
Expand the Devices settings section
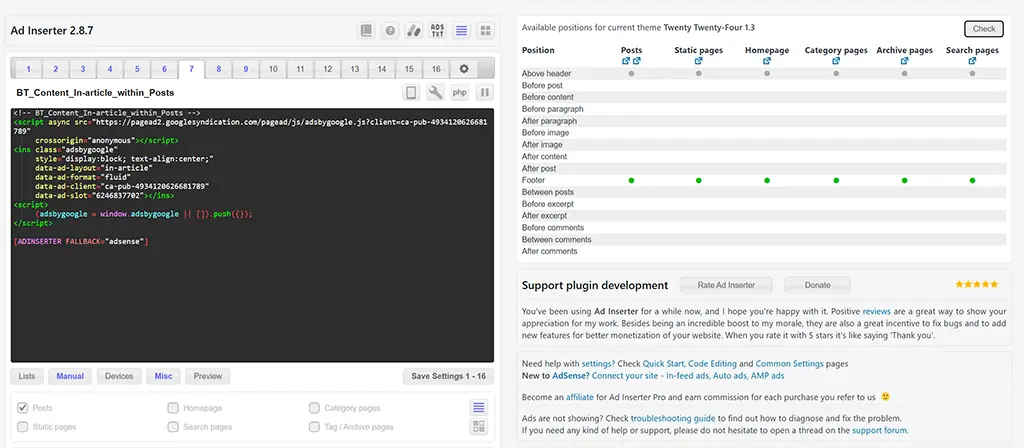pyautogui.click(x=119, y=377)
